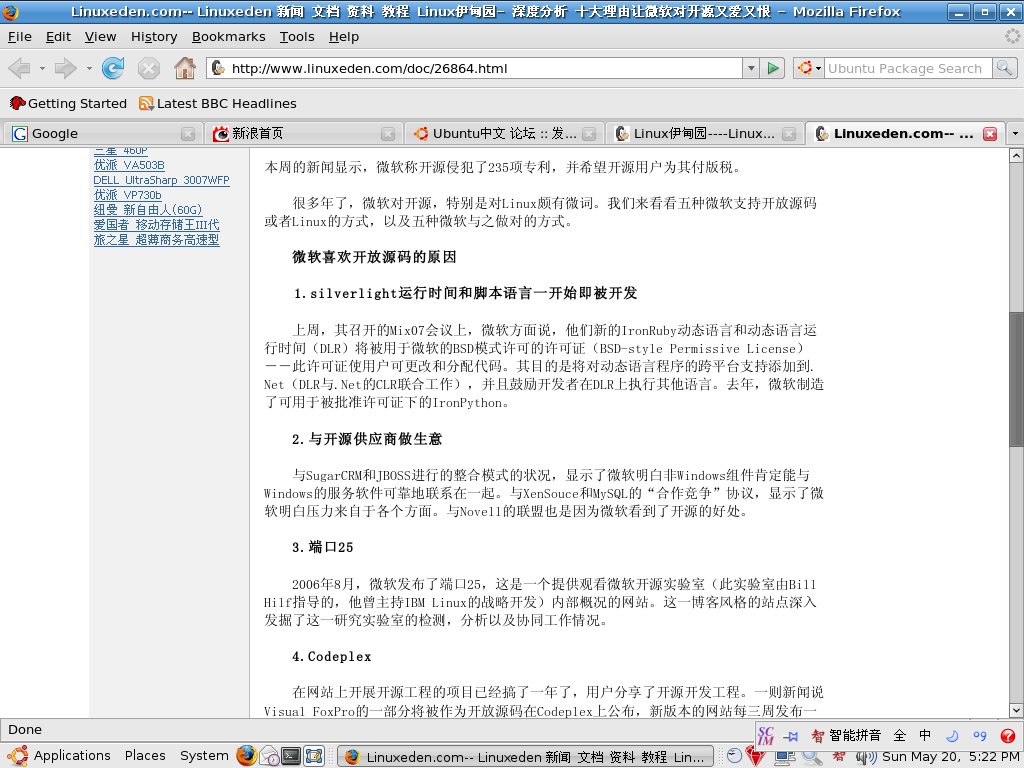
Task: Click the Firefox activity throbber icon
Action: point(1012,37)
